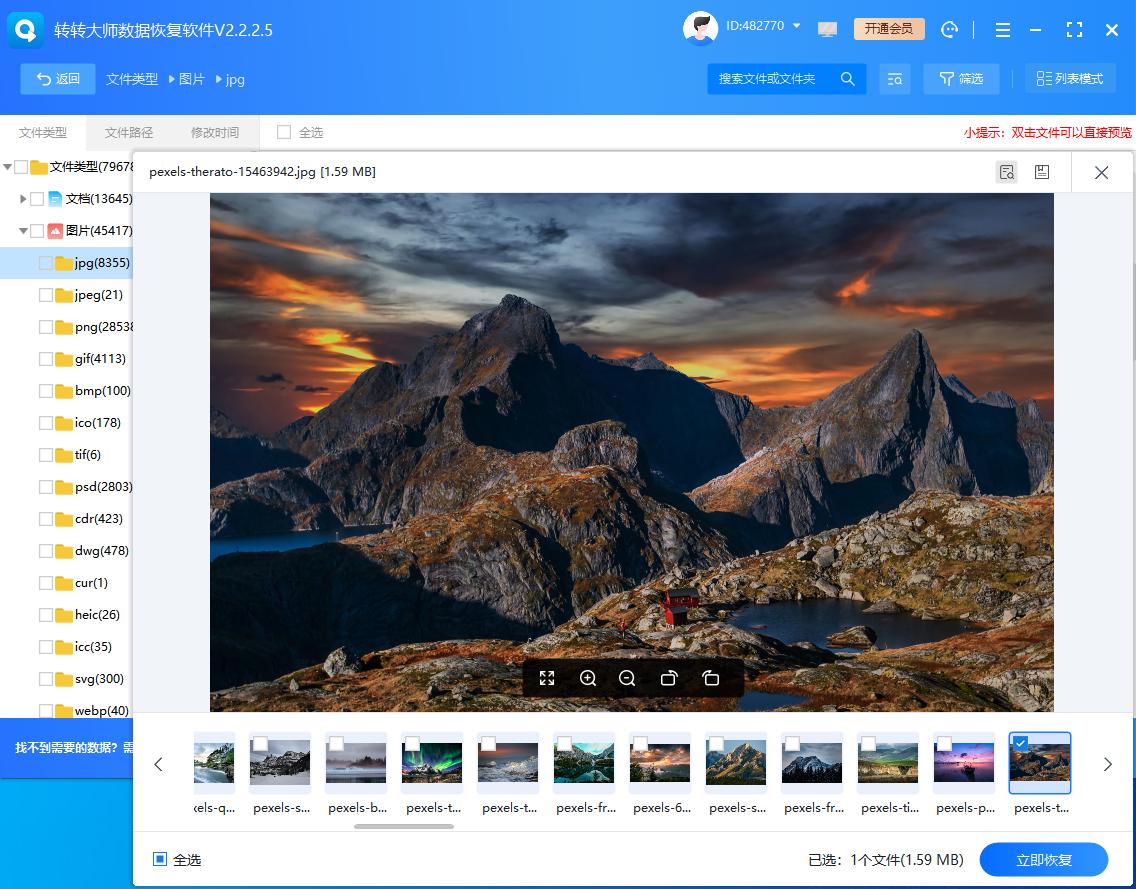Screen dimensions: 1136x889
Task: Select the zoom out icon in preview toolbar
Action: click(x=627, y=678)
